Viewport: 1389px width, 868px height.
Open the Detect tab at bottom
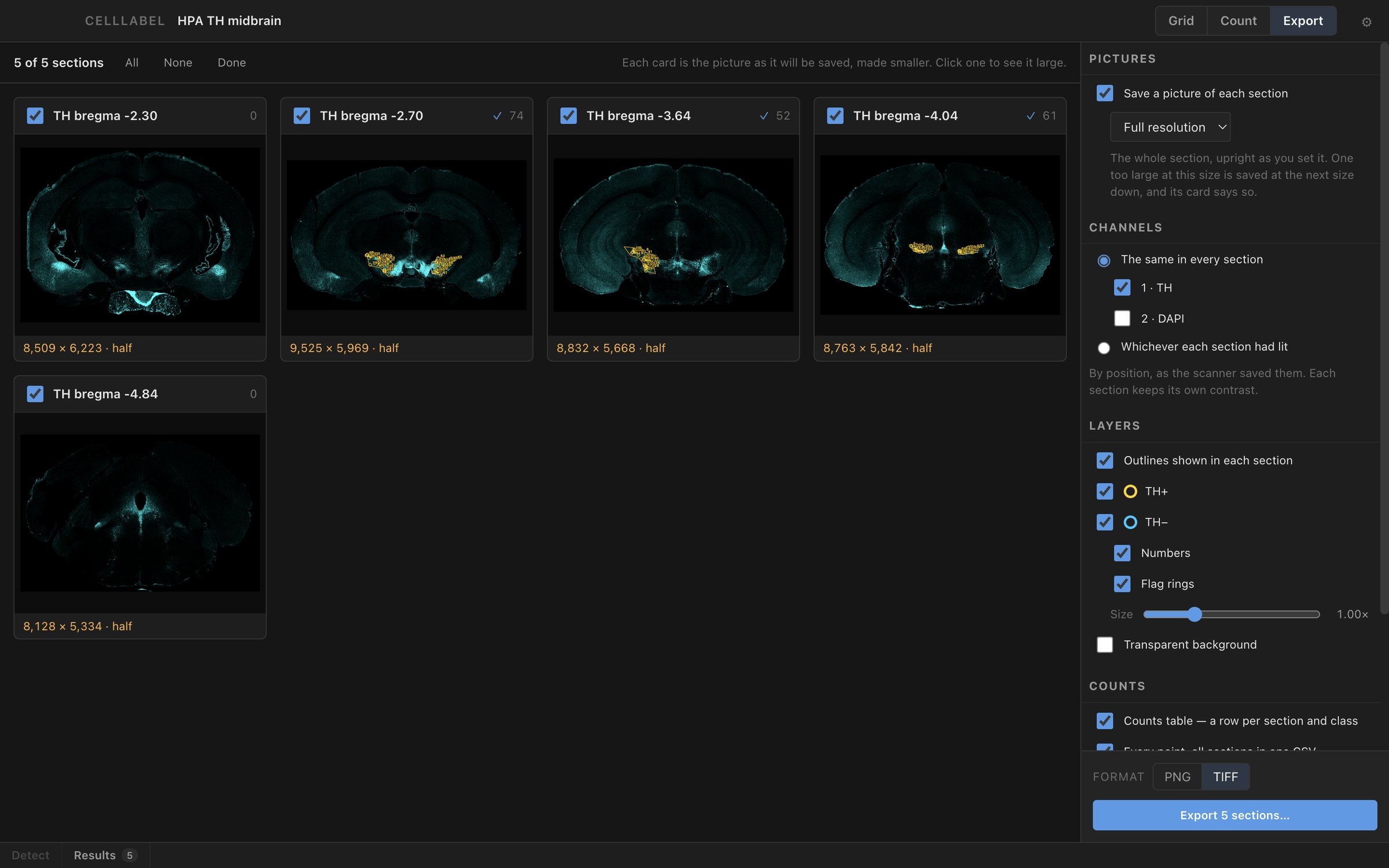[x=30, y=855]
